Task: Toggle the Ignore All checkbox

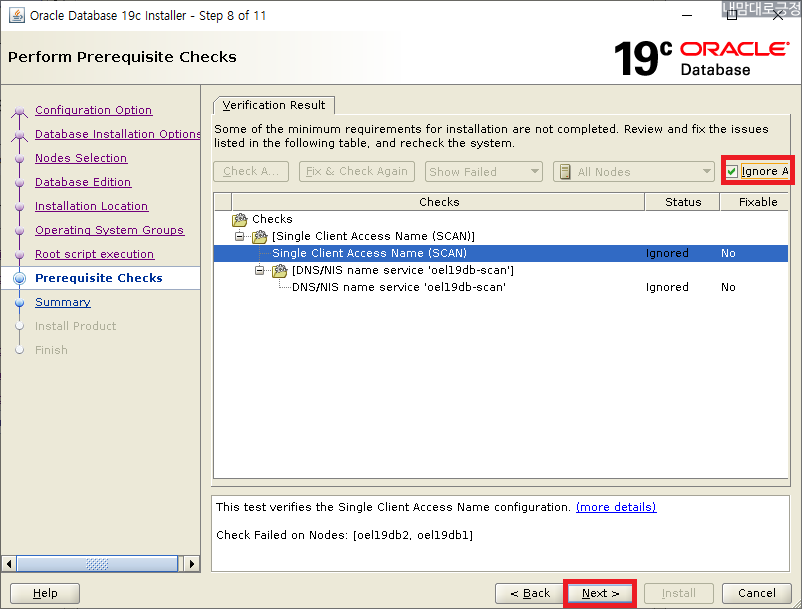Action: point(732,171)
